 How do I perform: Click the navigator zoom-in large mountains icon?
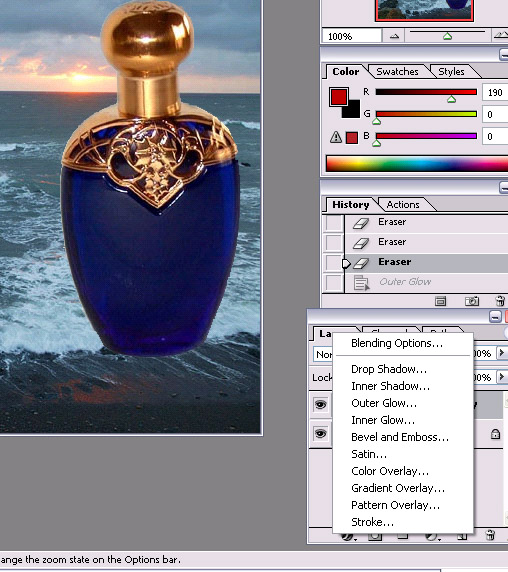(x=502, y=35)
